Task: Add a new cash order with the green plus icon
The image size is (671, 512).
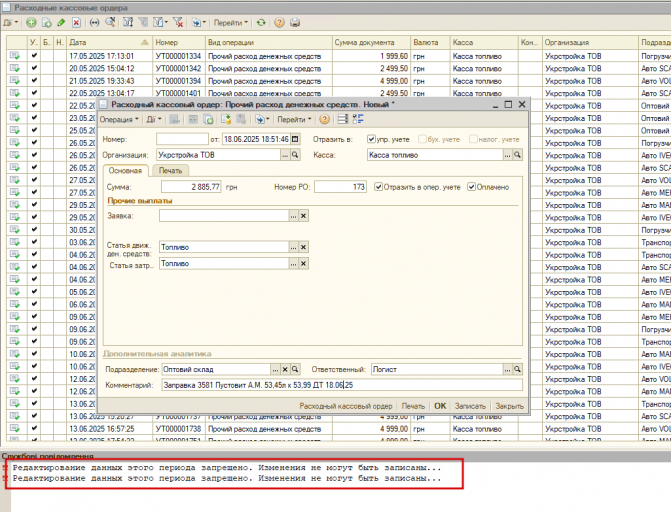Action: [x=31, y=23]
